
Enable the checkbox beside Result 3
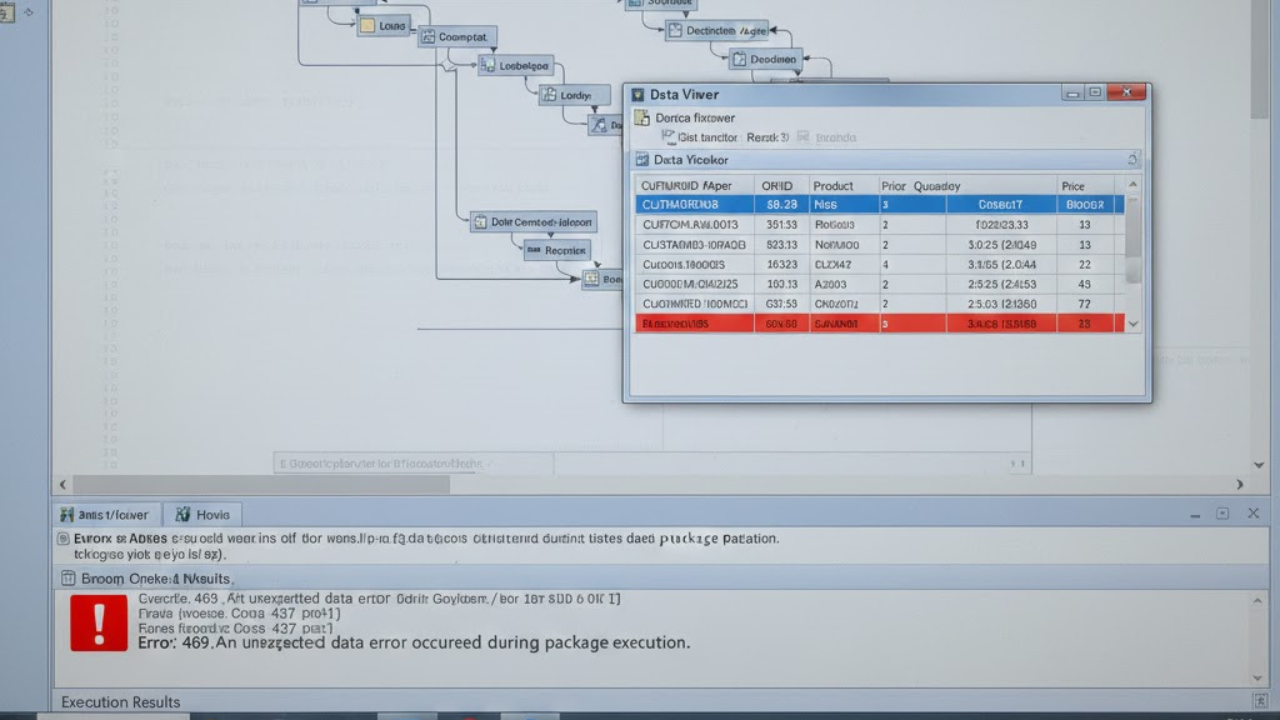(802, 137)
